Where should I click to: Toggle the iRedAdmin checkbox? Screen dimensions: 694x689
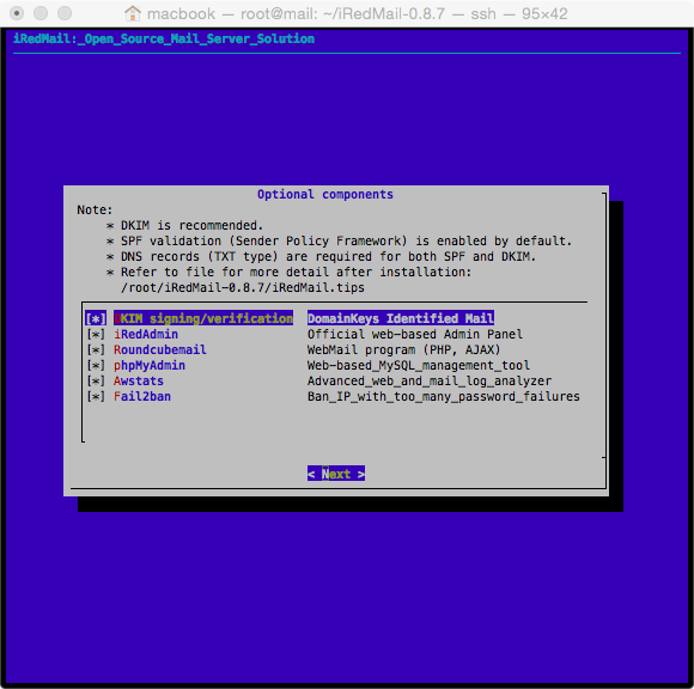pos(96,335)
